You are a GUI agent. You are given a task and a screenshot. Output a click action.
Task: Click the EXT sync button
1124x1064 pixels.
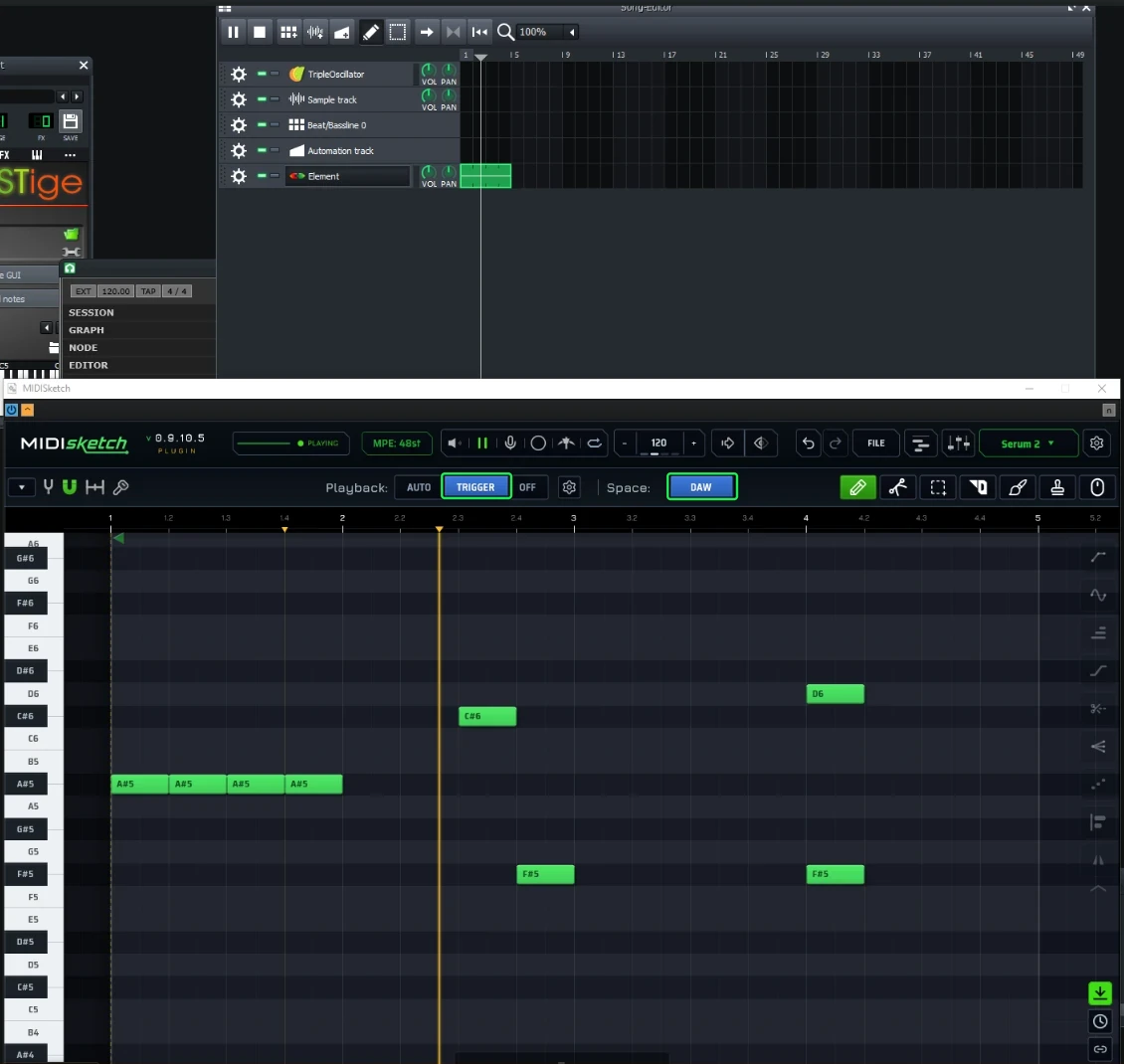click(x=84, y=291)
